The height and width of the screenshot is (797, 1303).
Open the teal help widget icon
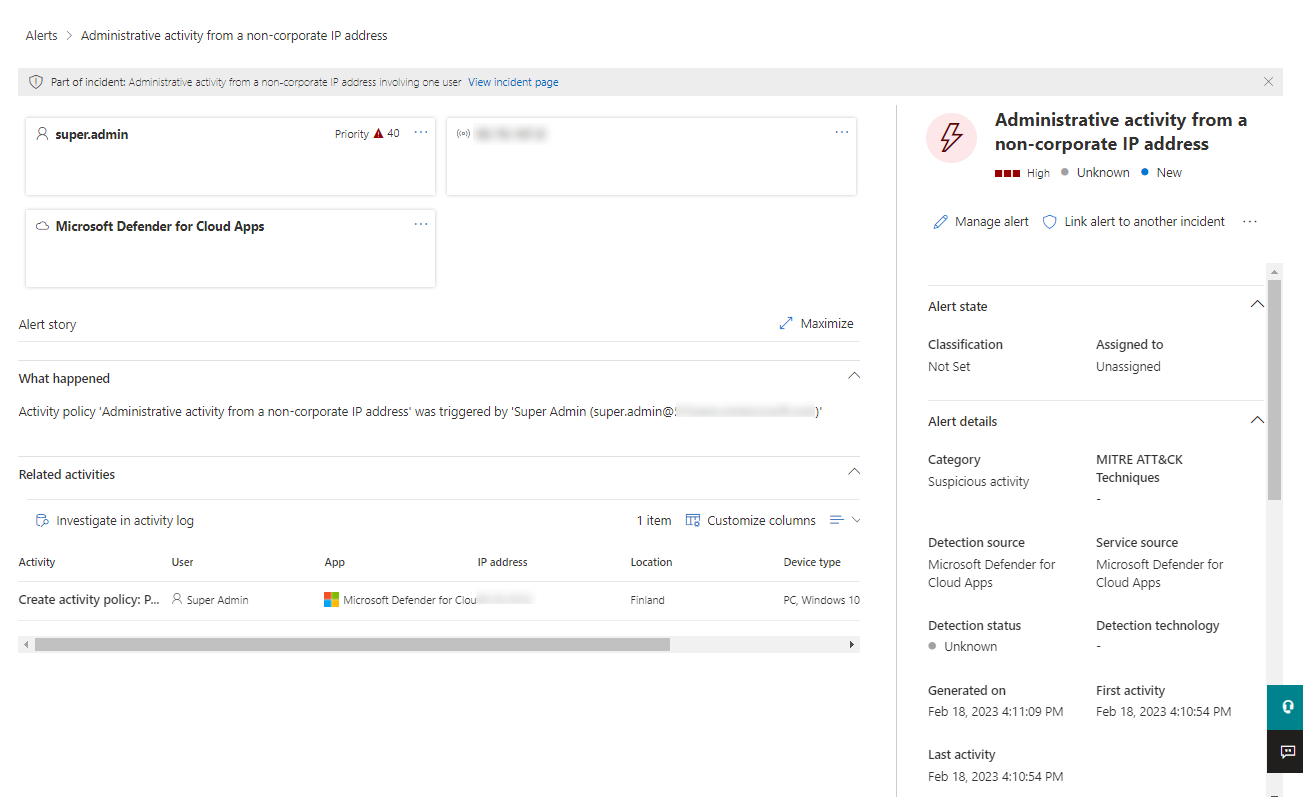tap(1286, 705)
